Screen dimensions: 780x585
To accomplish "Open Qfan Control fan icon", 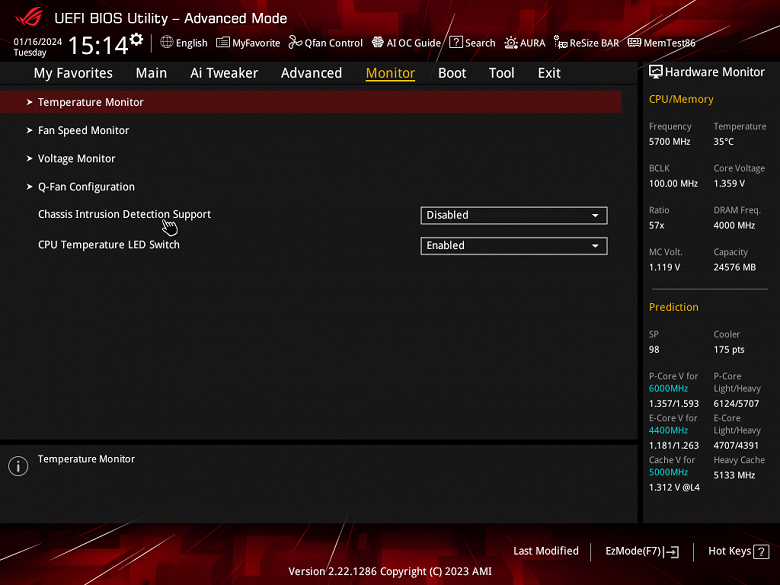I will point(295,42).
